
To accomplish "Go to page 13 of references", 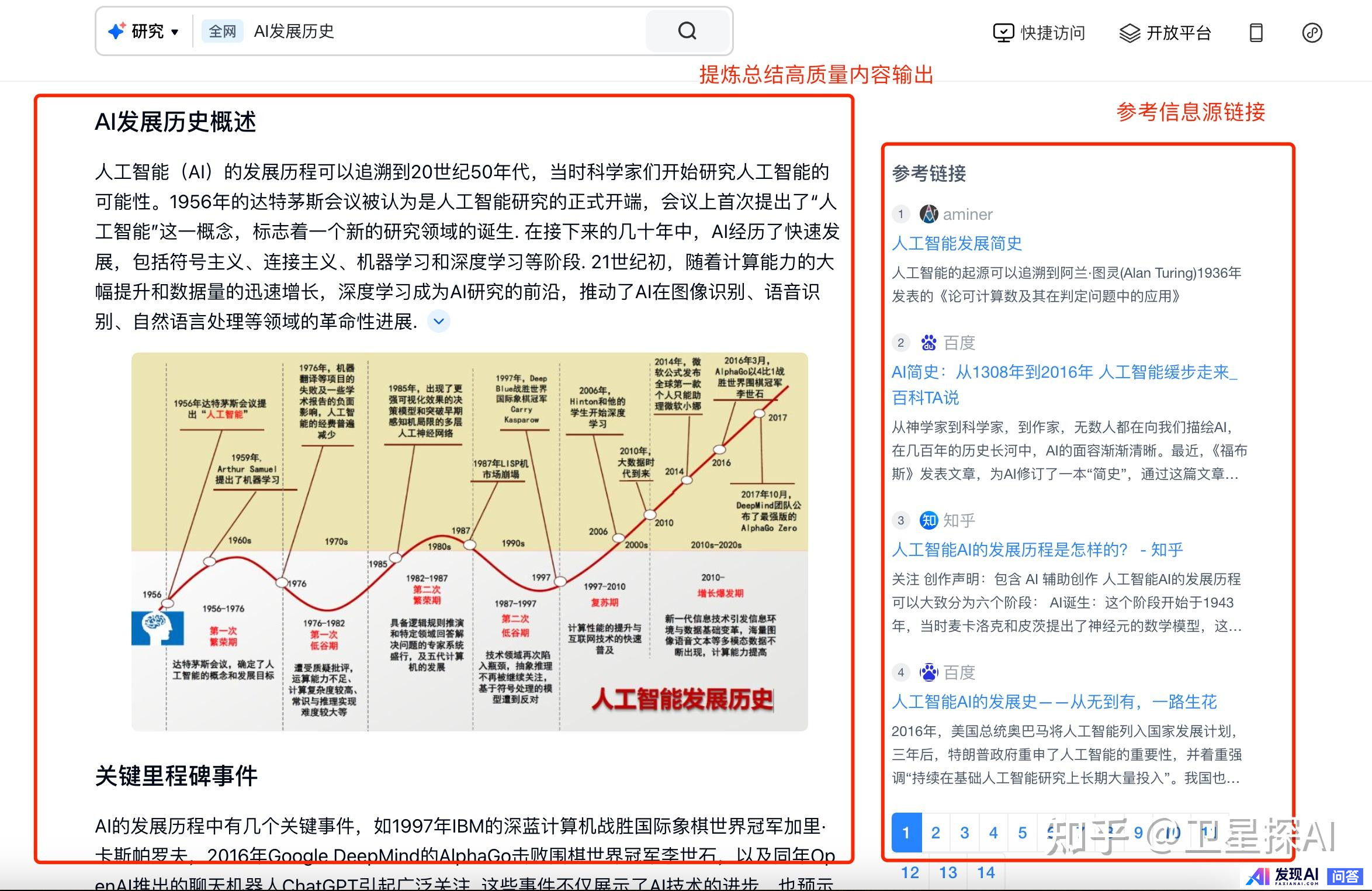I will (948, 872).
